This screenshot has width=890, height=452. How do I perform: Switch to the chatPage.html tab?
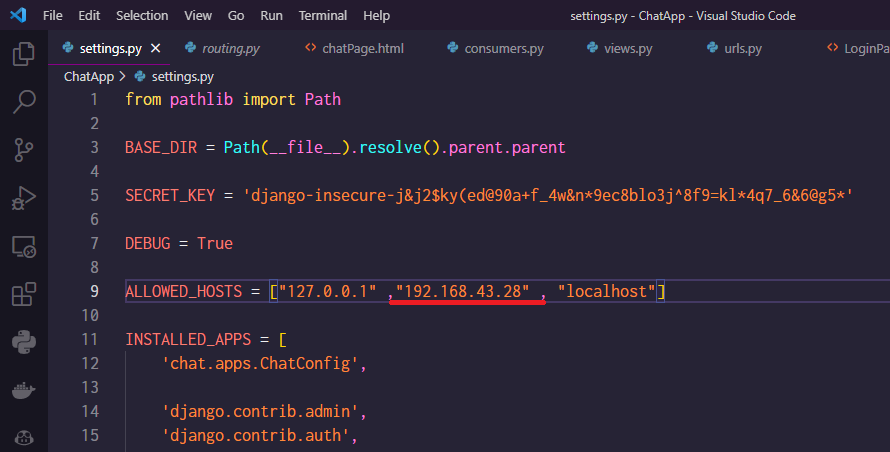[355, 49]
